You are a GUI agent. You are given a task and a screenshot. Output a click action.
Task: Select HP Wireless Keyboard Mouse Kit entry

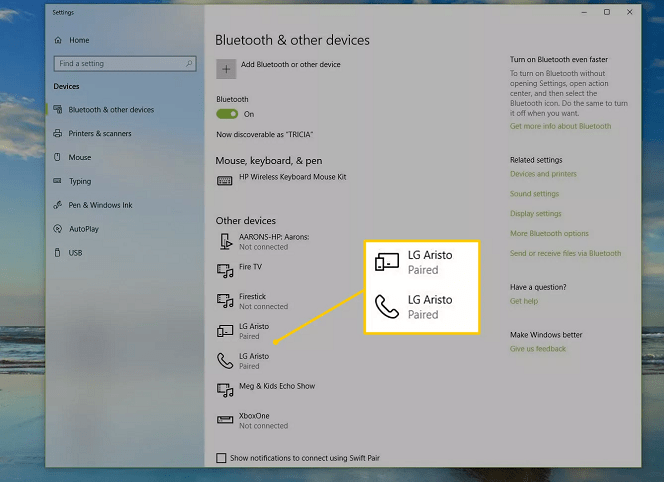293,177
